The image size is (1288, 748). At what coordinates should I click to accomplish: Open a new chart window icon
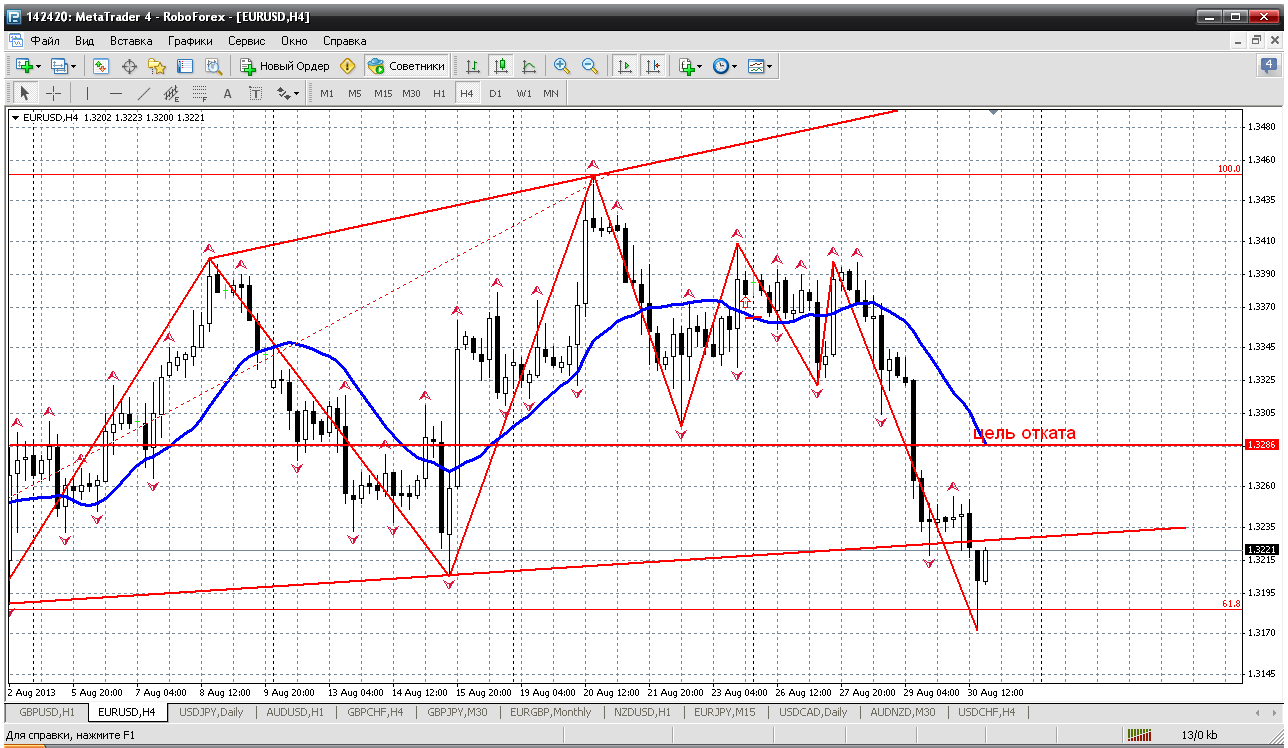point(25,66)
